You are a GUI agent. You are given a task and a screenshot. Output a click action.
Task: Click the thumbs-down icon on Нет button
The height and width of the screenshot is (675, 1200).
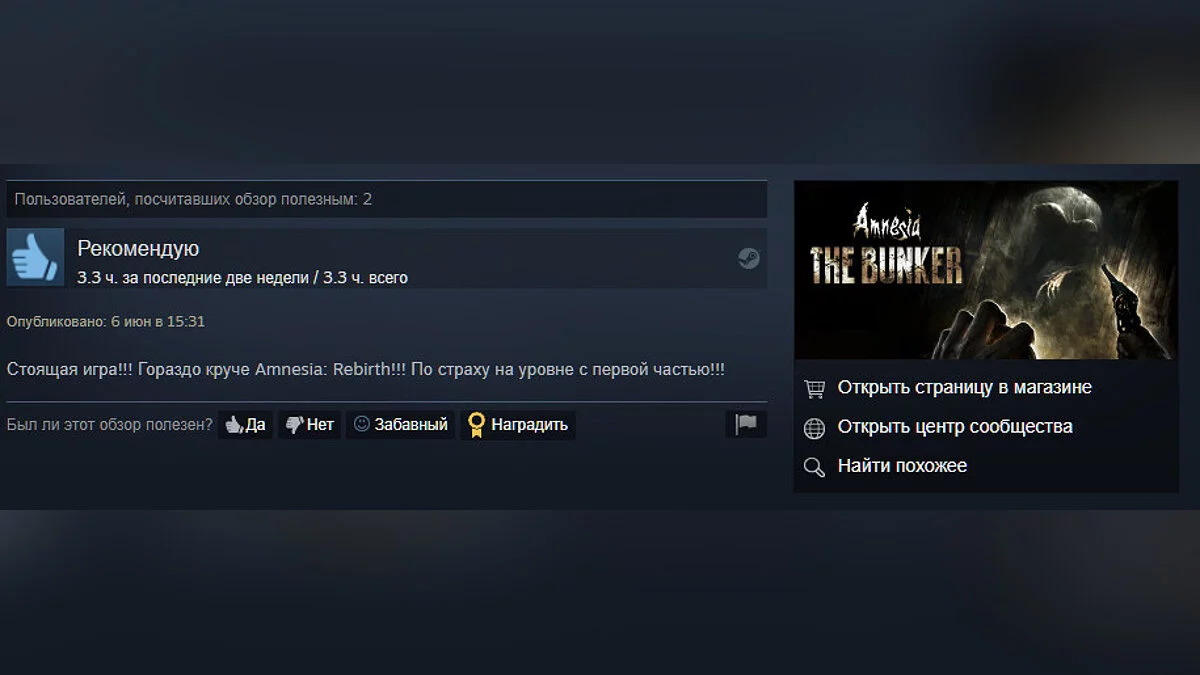(x=294, y=425)
